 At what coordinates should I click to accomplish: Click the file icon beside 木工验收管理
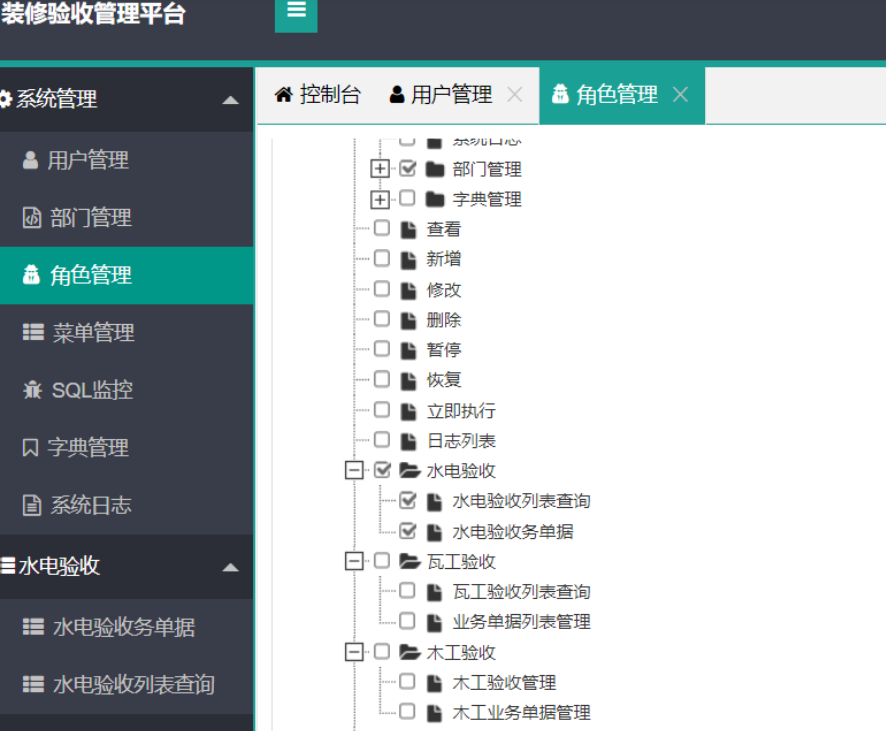point(434,683)
